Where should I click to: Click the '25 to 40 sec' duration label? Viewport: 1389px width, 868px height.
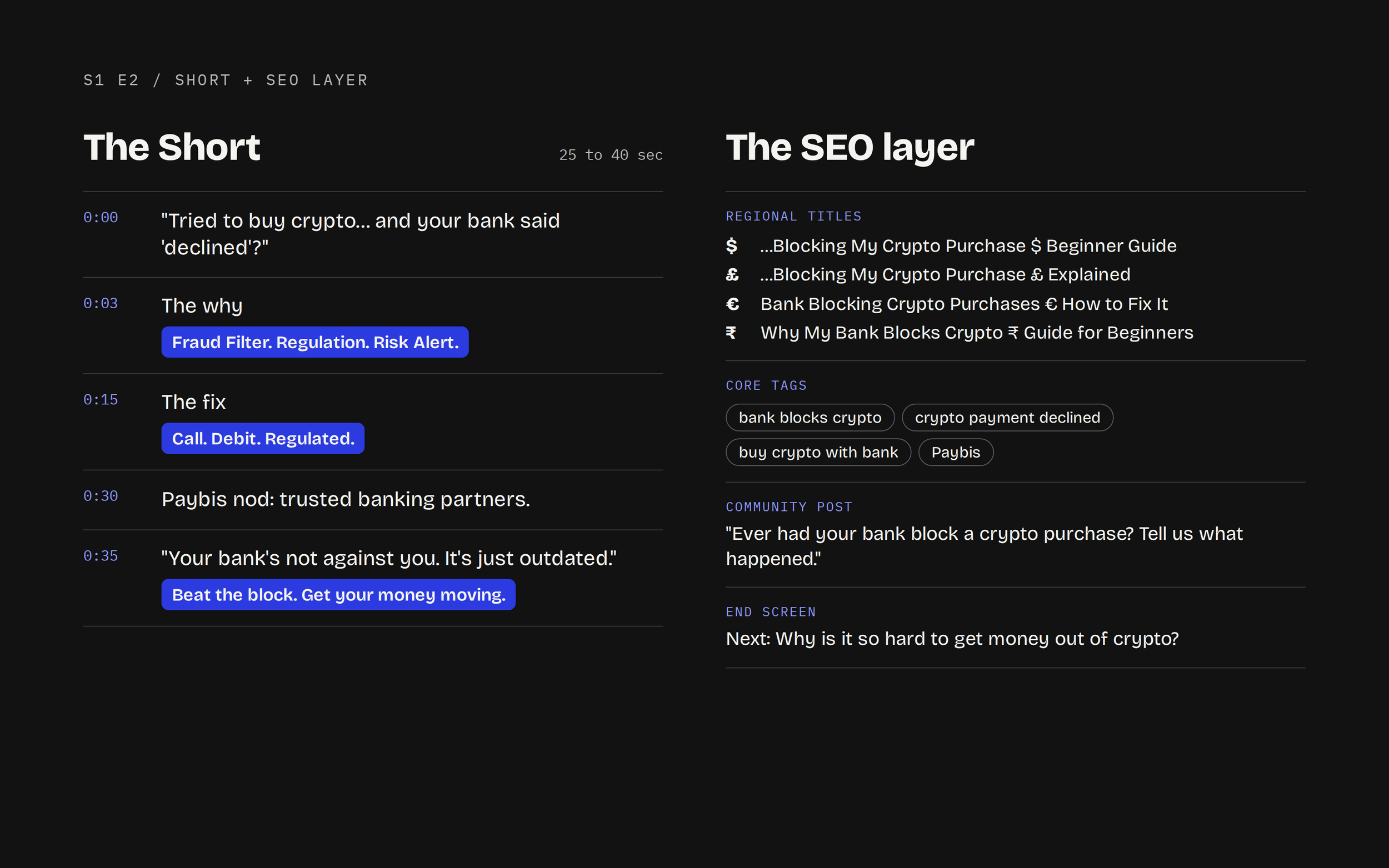(x=611, y=155)
